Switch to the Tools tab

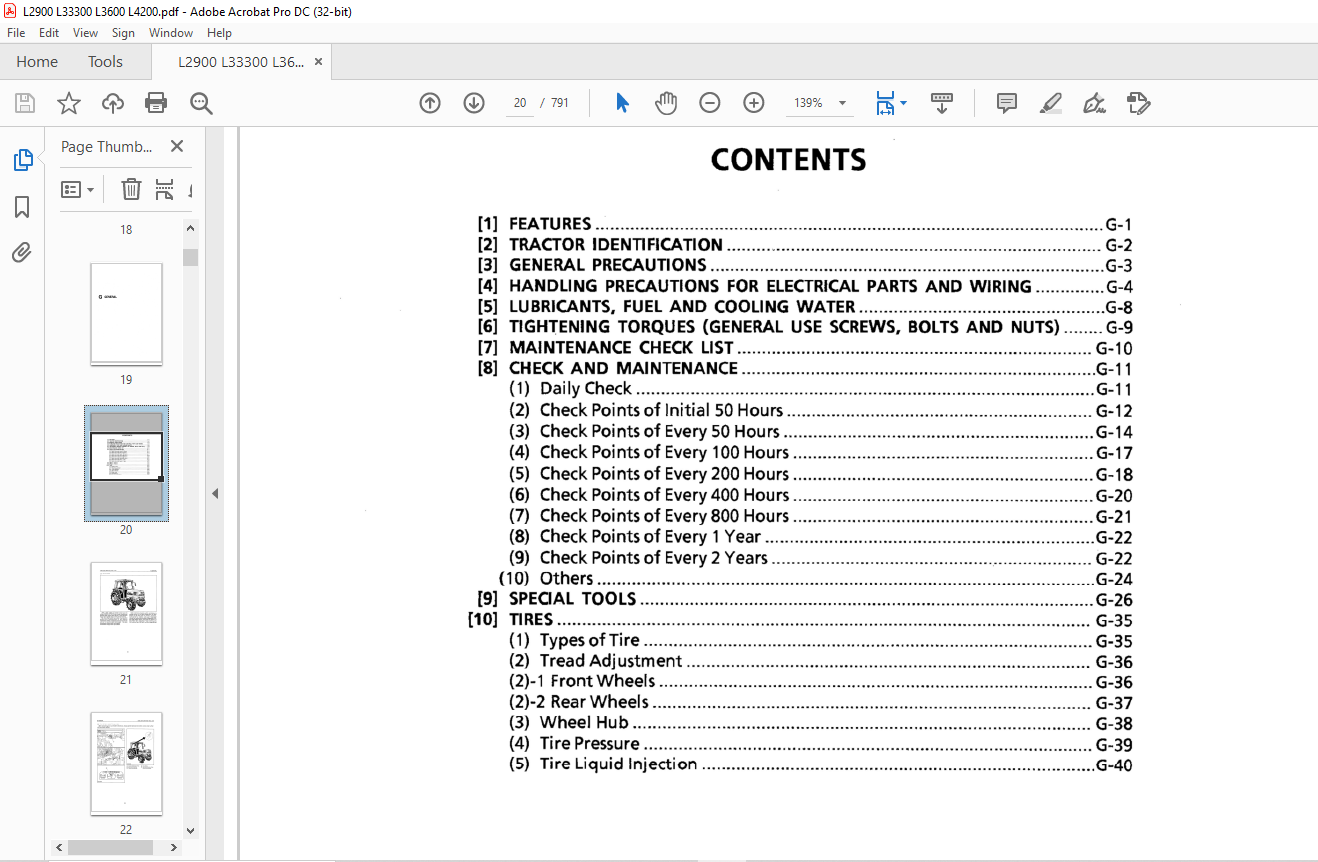pyautogui.click(x=105, y=61)
